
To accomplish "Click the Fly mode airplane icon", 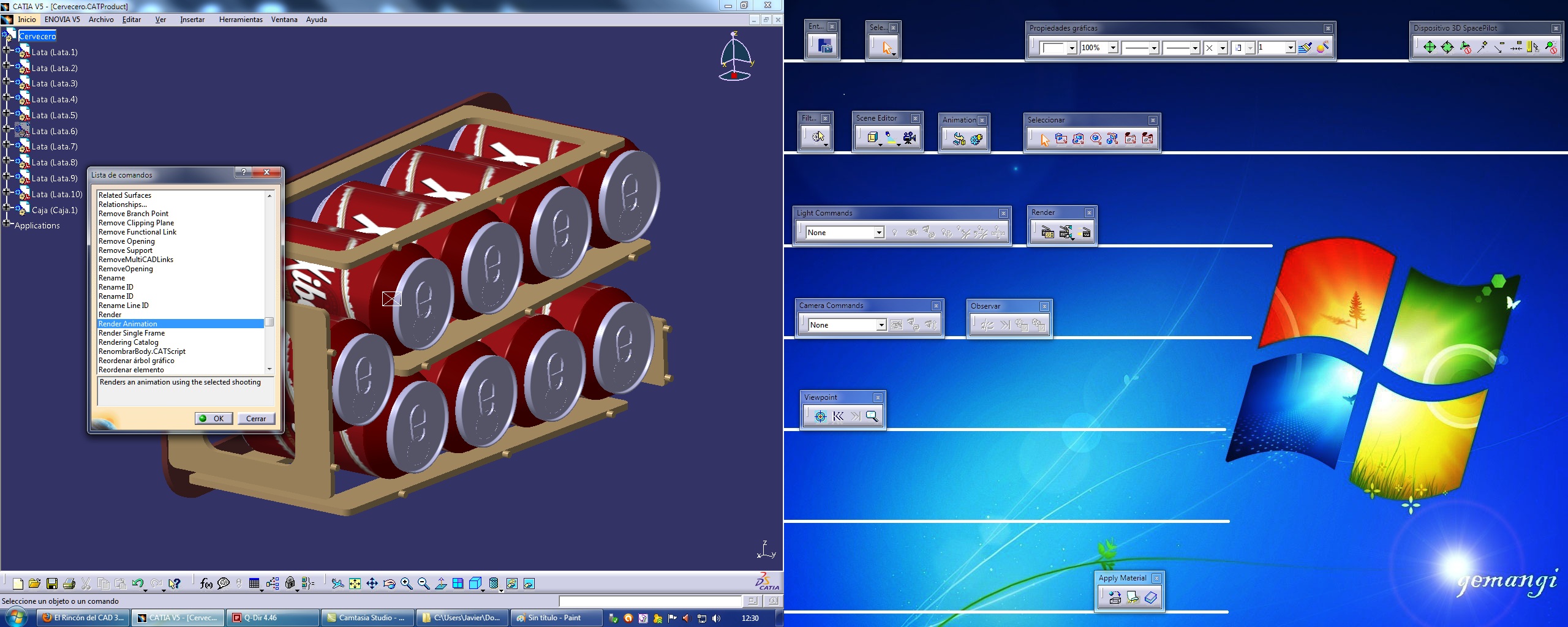I will click(x=337, y=584).
